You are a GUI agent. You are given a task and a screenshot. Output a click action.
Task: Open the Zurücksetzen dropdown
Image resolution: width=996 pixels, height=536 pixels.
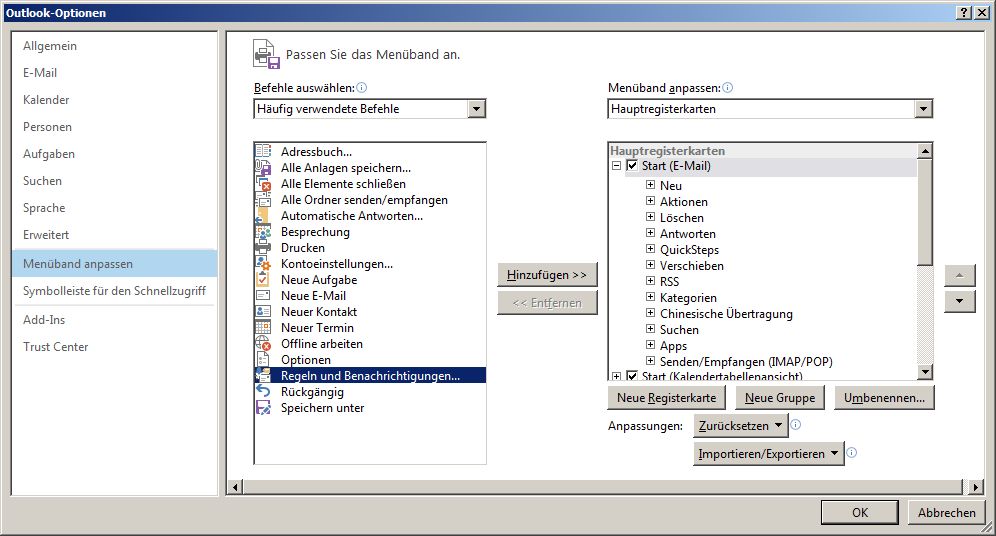coord(741,425)
